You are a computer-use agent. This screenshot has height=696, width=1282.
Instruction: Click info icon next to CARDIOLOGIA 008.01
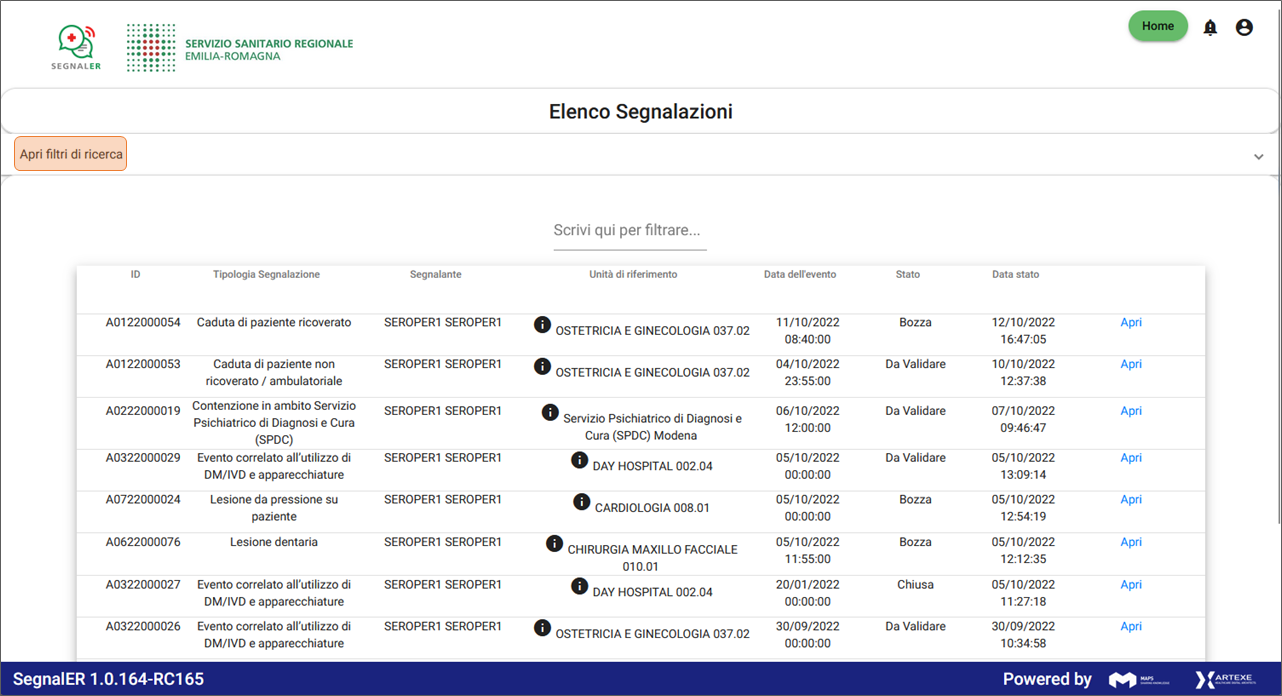tap(582, 502)
